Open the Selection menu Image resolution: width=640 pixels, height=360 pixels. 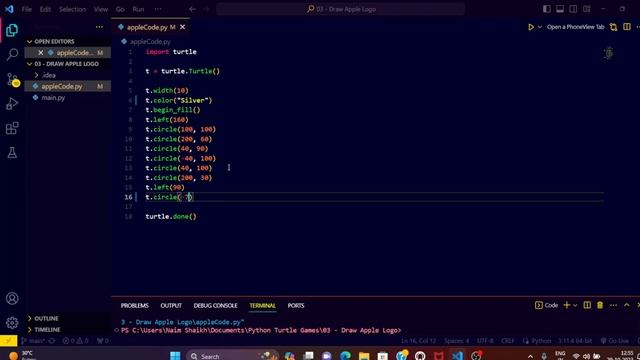point(72,9)
